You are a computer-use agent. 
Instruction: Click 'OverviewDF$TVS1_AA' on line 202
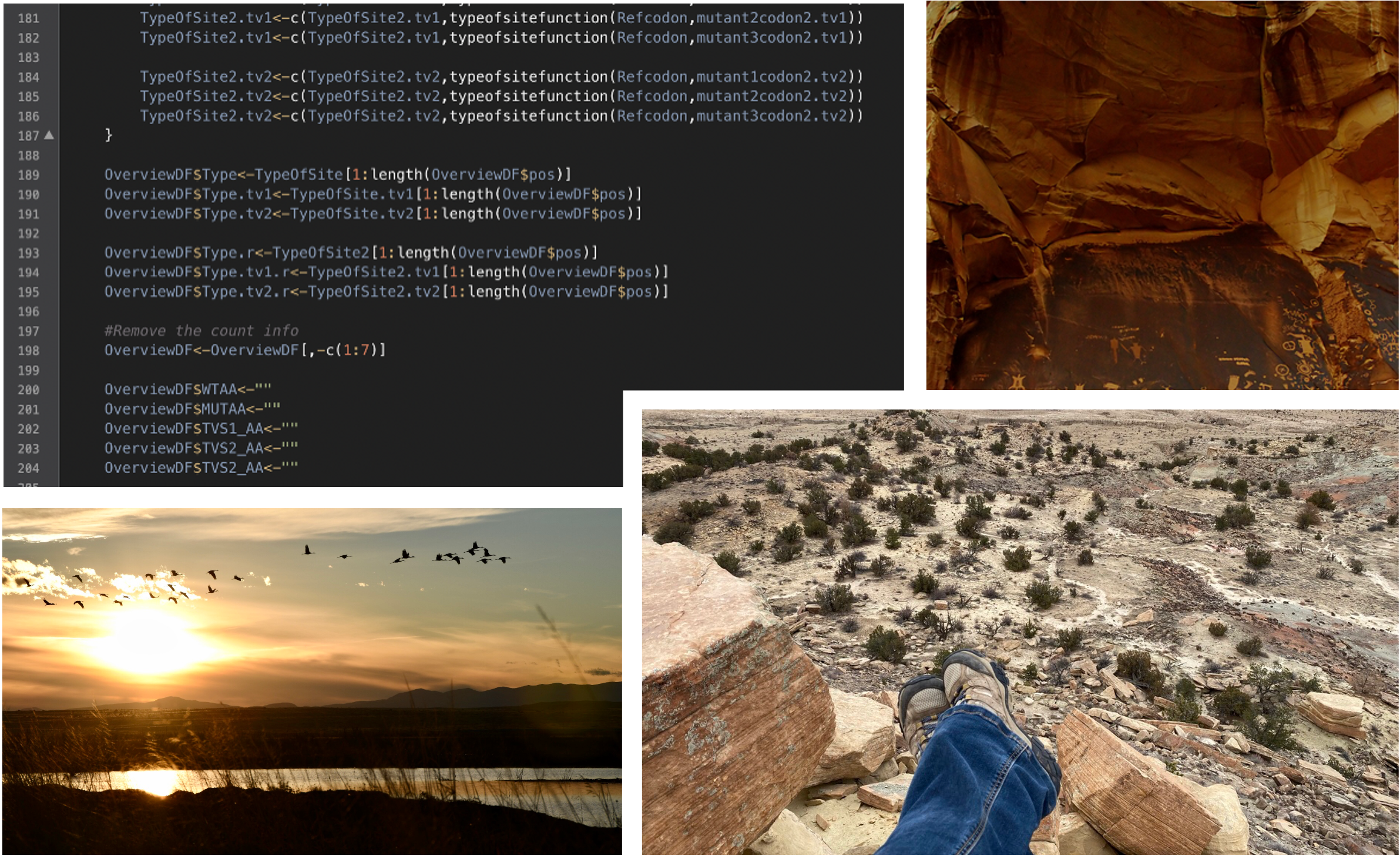[x=184, y=428]
